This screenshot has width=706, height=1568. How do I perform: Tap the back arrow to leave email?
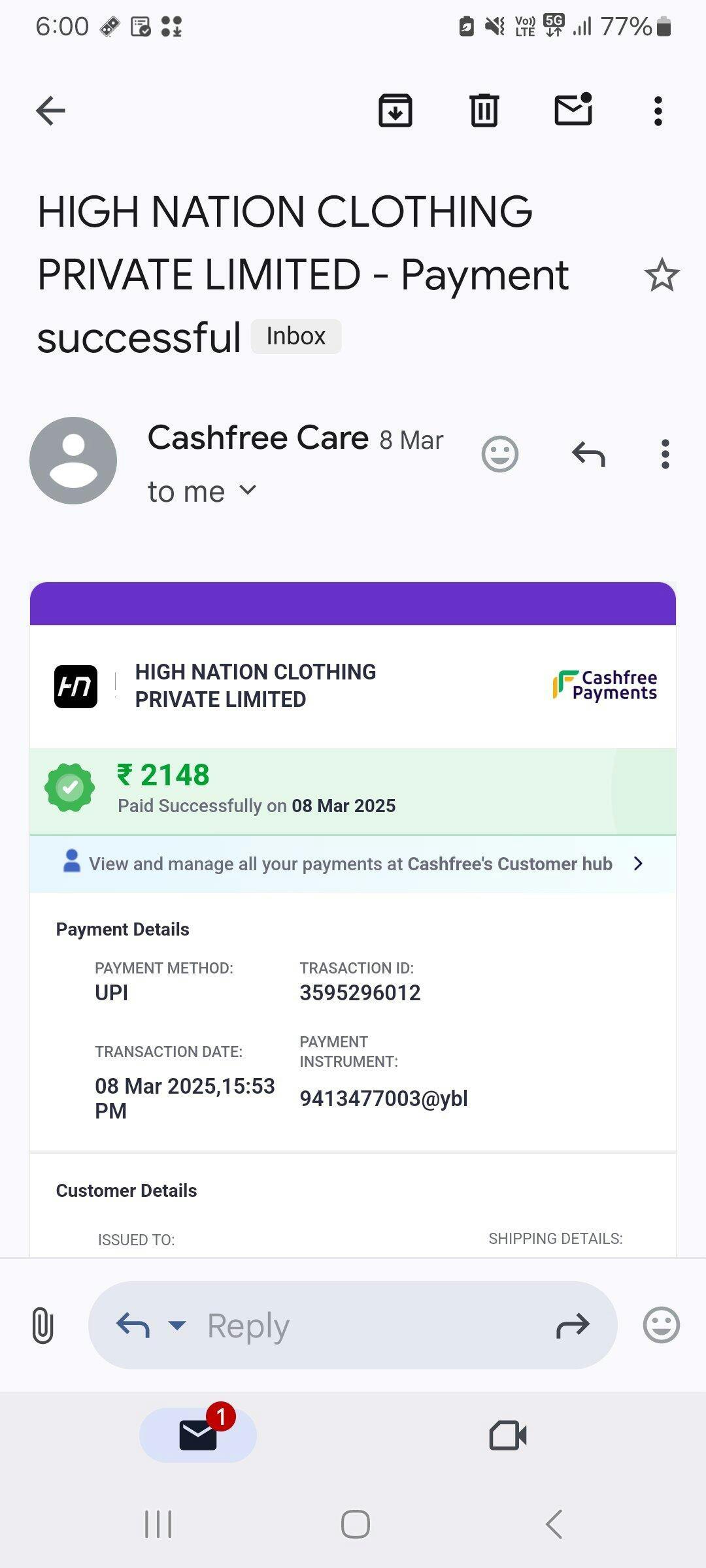50,110
